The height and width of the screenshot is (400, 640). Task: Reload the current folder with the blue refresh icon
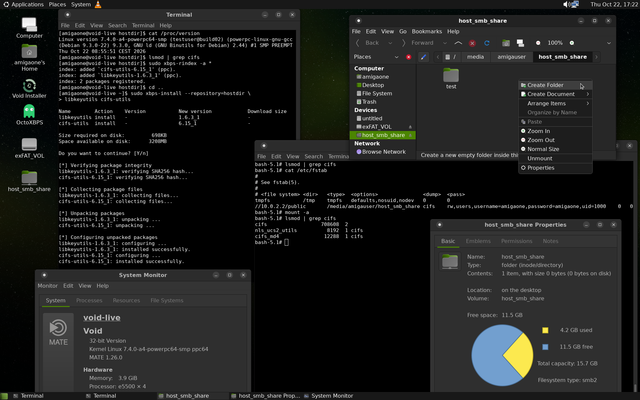tap(487, 43)
